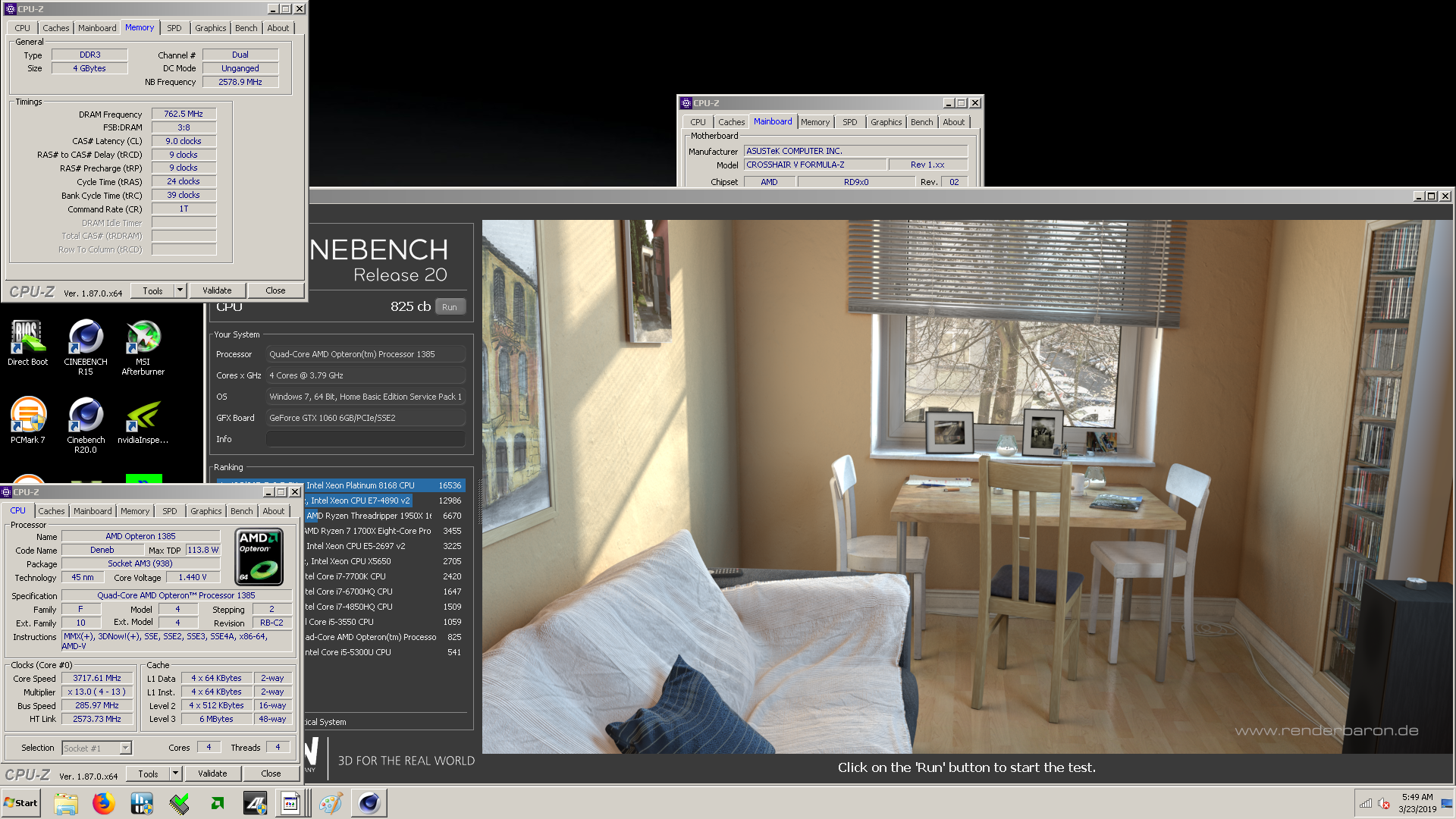Select AMD Ryzen Threadripper 1950X ranking row
This screenshot has width=1456, height=819.
(385, 516)
